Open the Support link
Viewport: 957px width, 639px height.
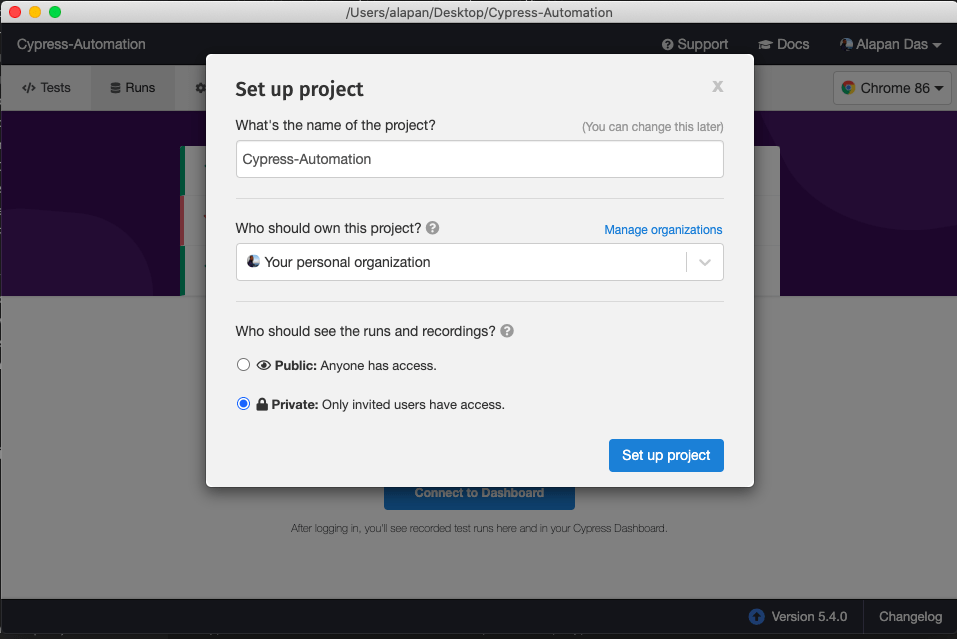click(x=695, y=45)
